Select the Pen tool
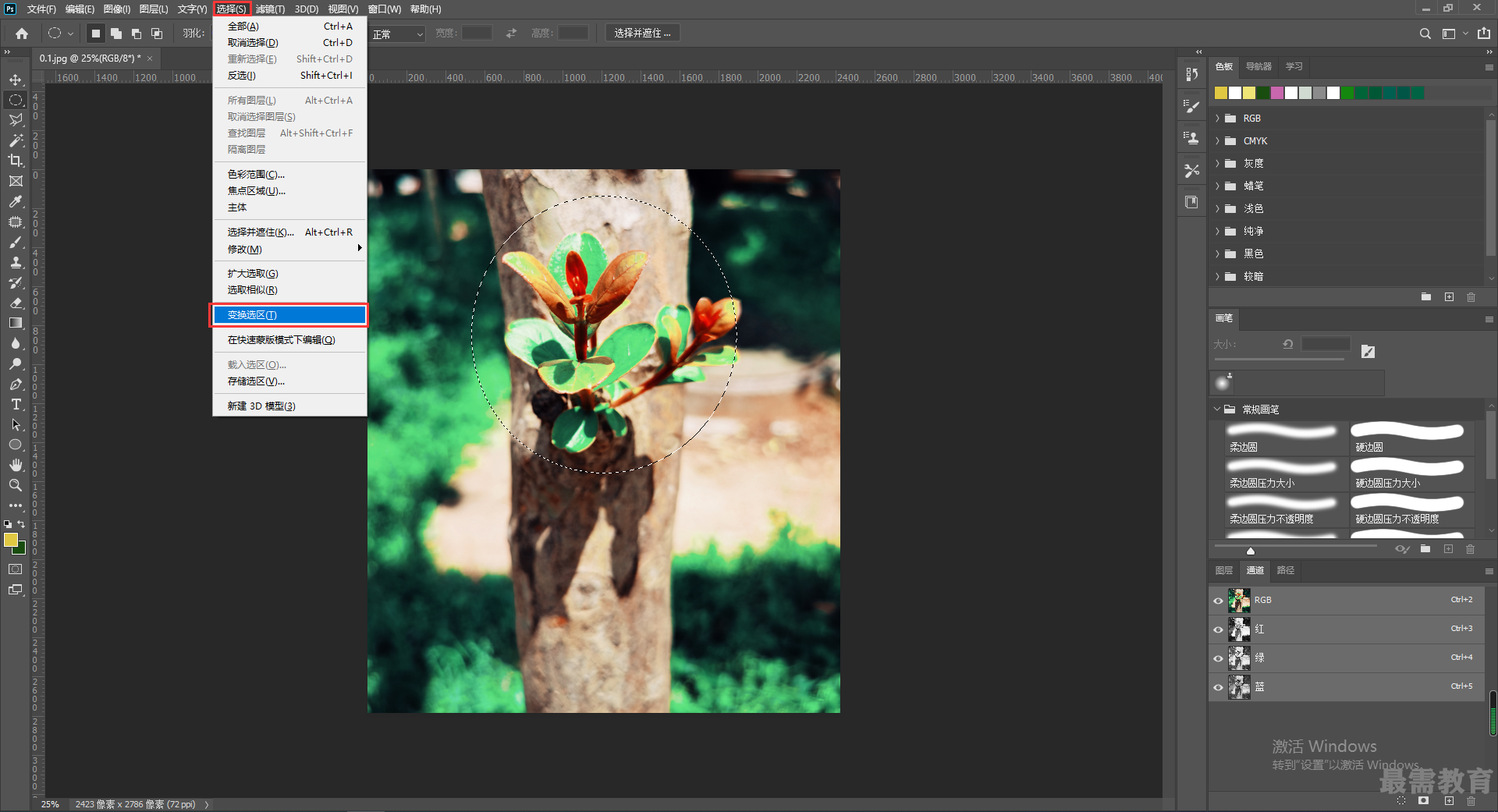1498x812 pixels. click(x=16, y=384)
